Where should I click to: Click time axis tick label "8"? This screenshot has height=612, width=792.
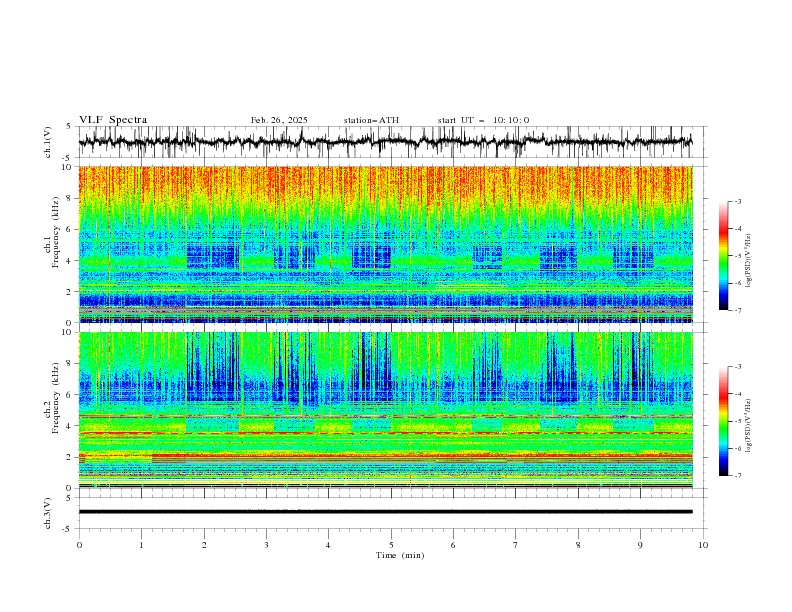click(578, 545)
